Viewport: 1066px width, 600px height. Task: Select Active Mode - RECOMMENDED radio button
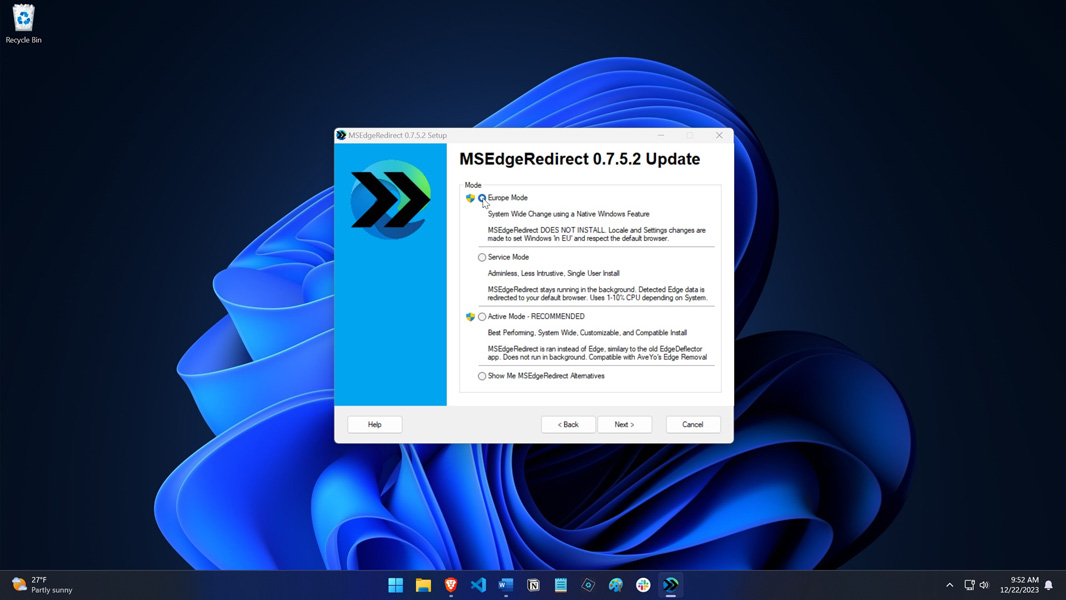(482, 317)
